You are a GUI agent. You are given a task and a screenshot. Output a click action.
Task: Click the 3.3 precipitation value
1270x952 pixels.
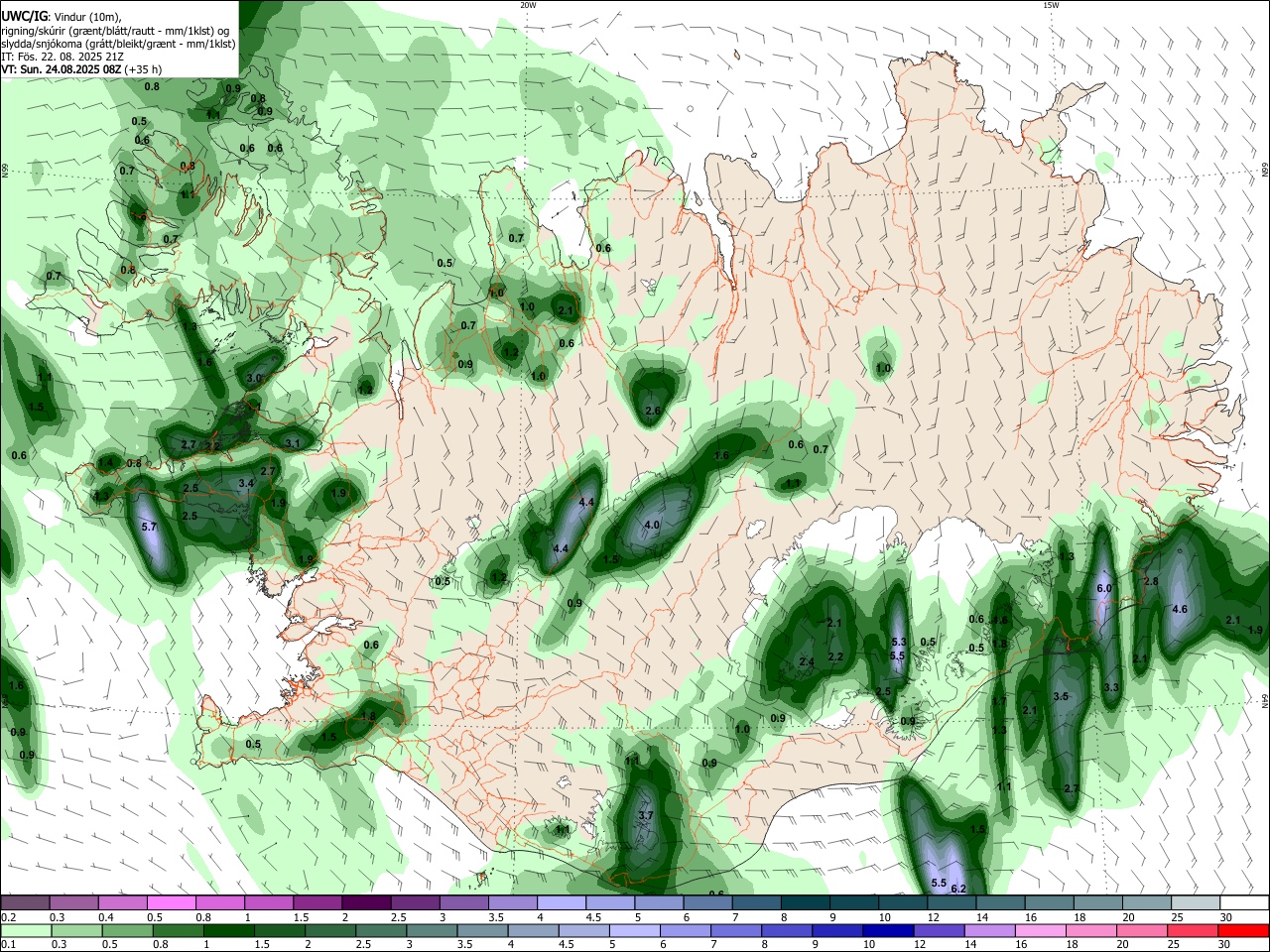(1111, 687)
